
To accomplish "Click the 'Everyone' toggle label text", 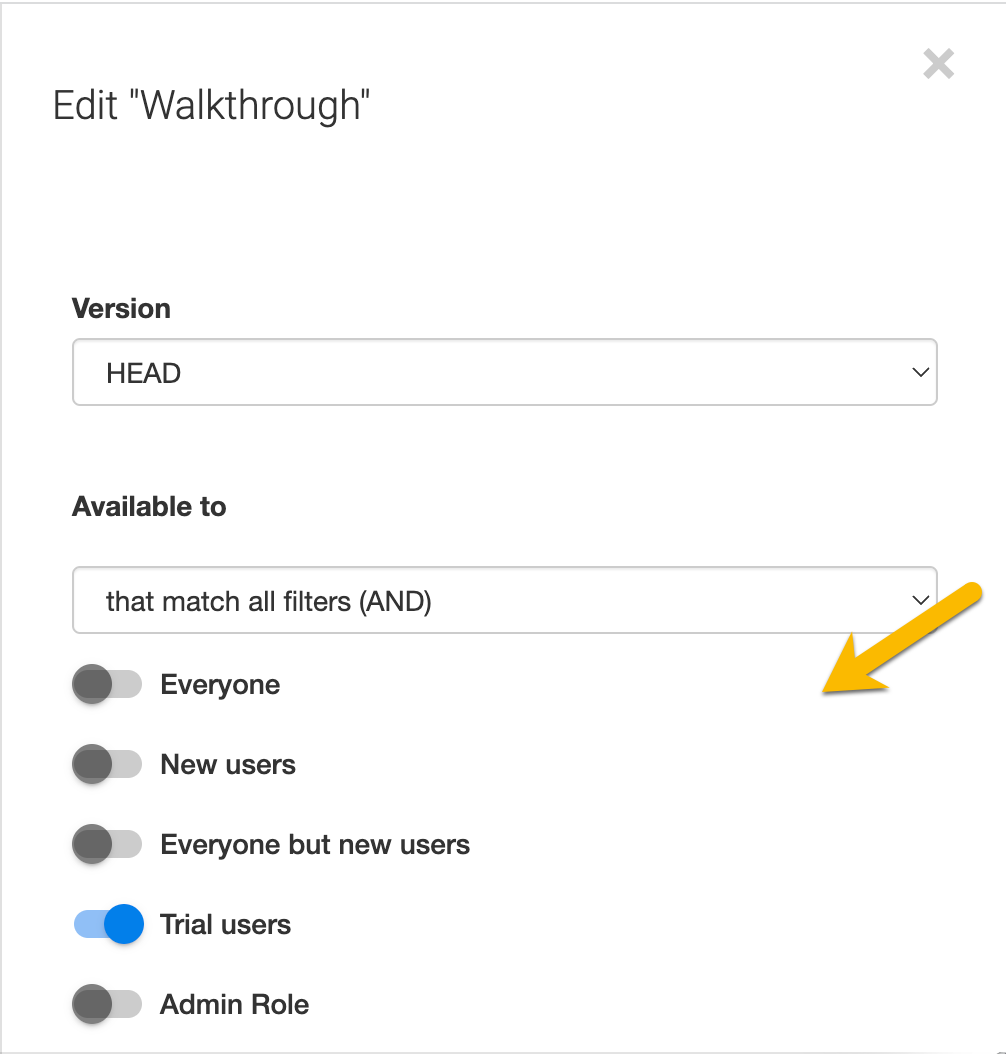I will (x=220, y=685).
